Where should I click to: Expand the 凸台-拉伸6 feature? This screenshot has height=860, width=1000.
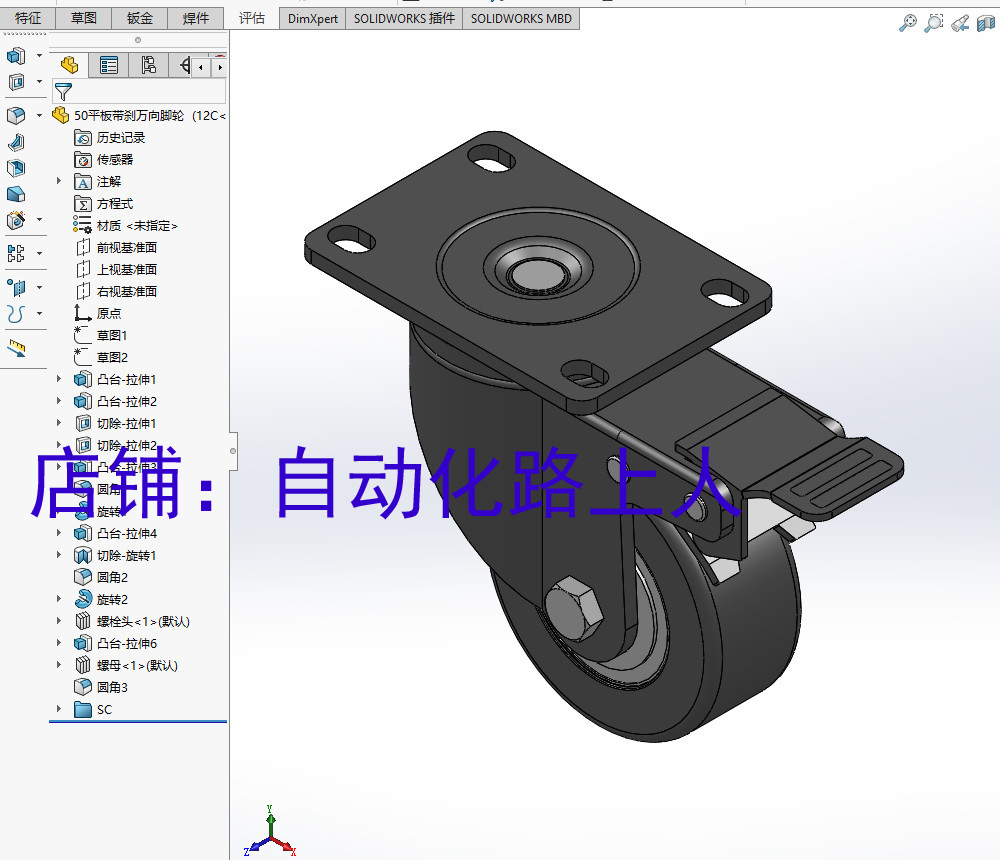(59, 643)
